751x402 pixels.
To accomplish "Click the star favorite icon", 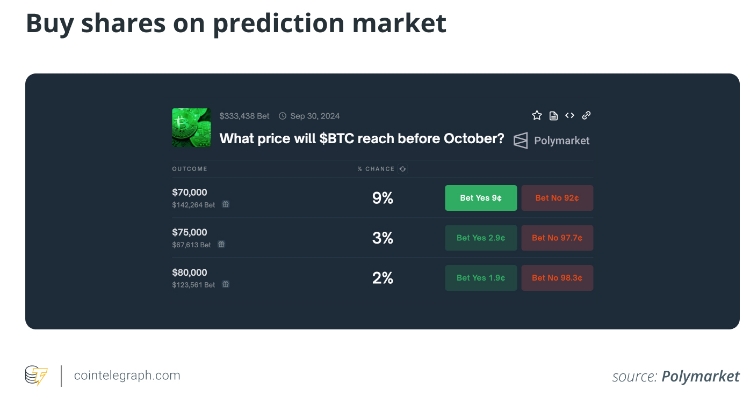I will pyautogui.click(x=537, y=115).
